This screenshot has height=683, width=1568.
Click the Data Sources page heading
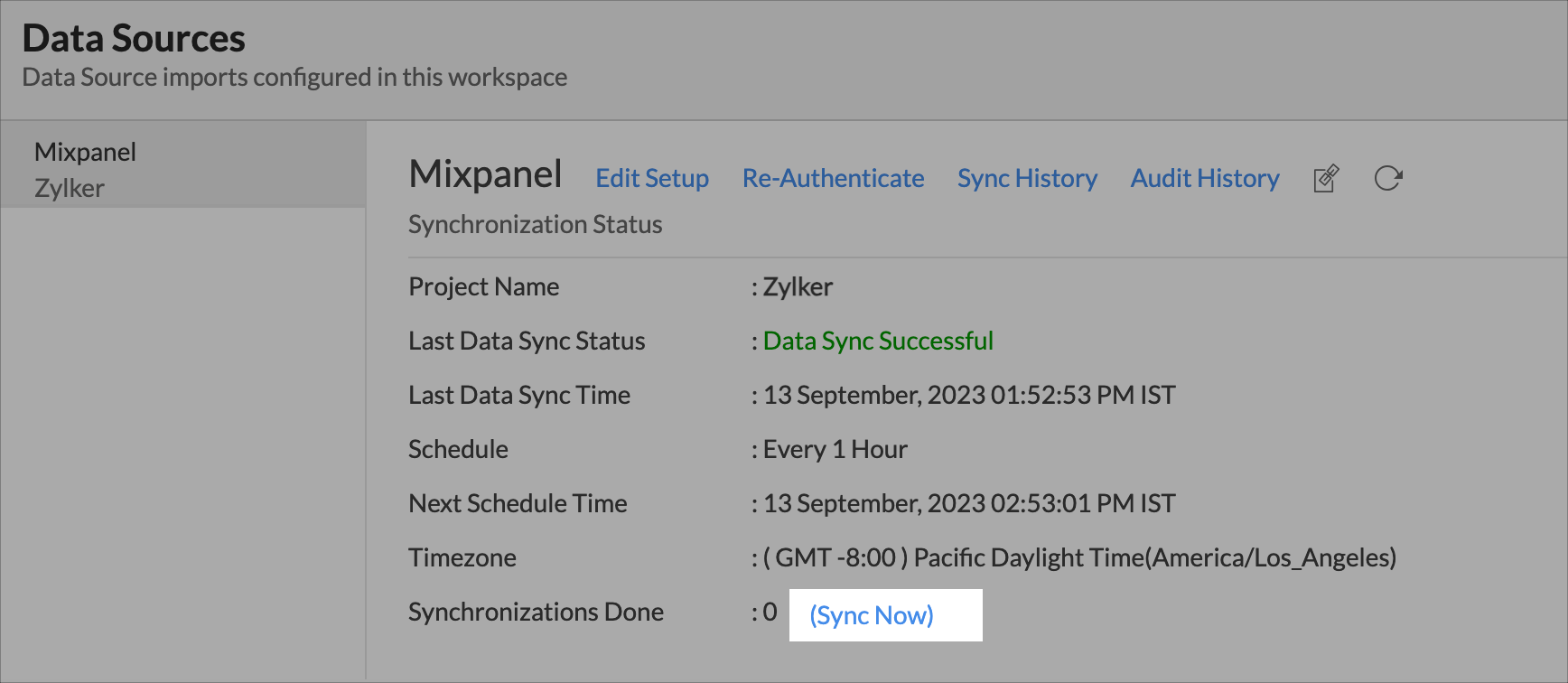[134, 39]
